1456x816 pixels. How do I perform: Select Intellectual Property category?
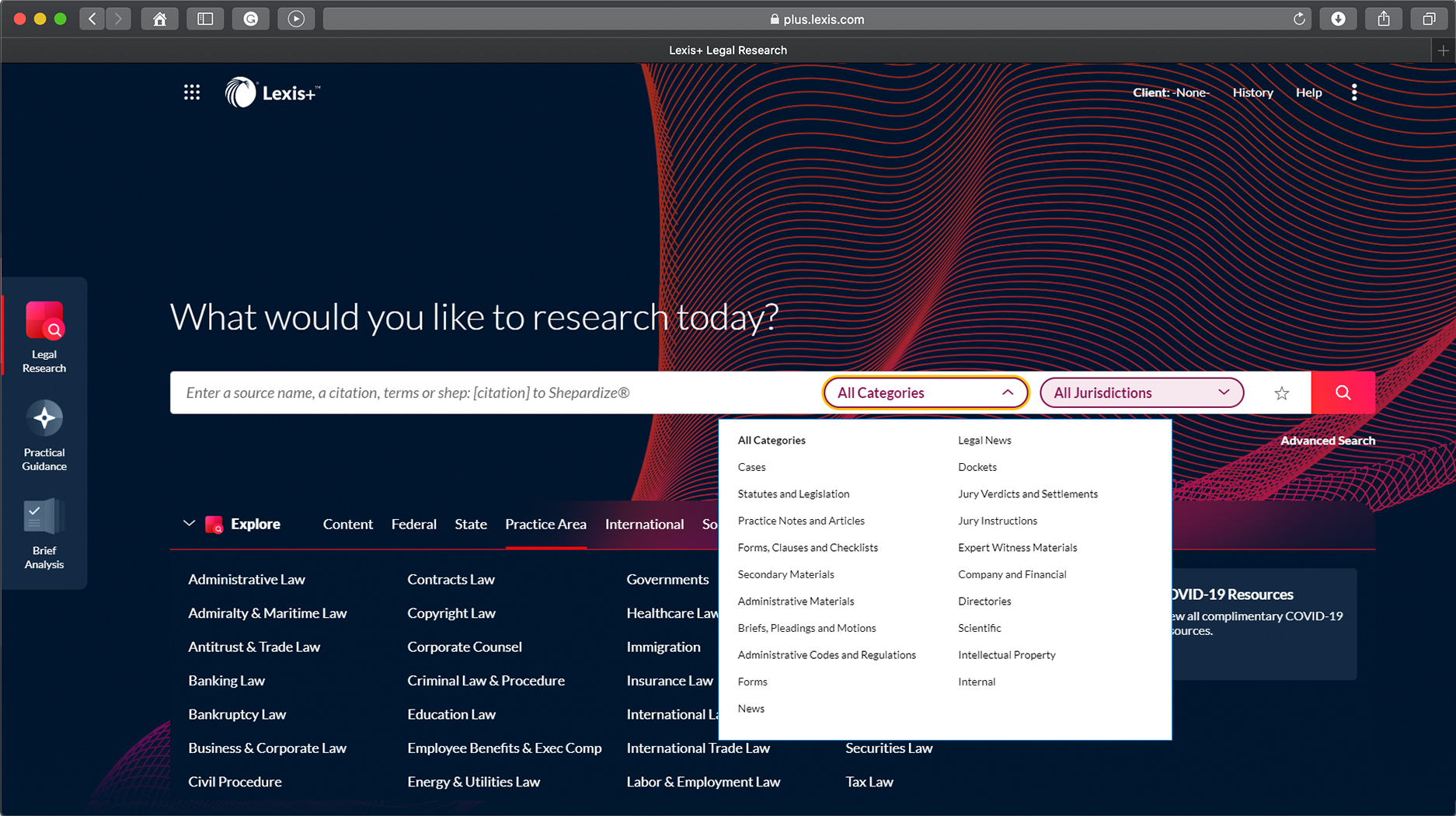[x=1007, y=655]
